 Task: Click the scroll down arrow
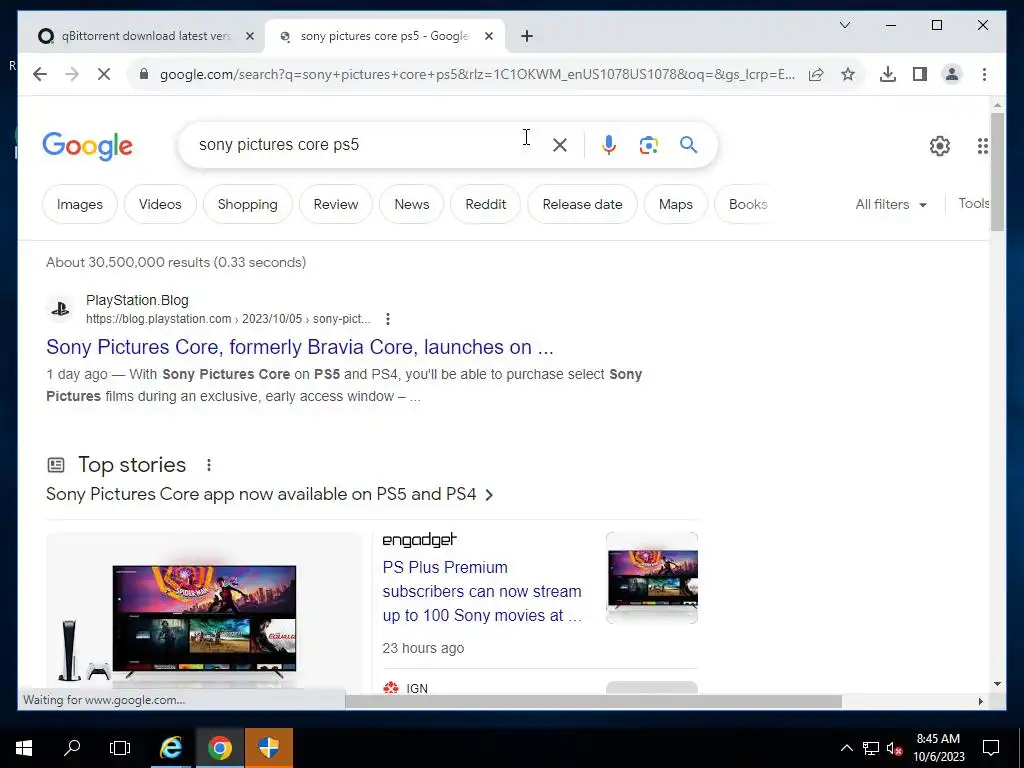pyautogui.click(x=997, y=684)
